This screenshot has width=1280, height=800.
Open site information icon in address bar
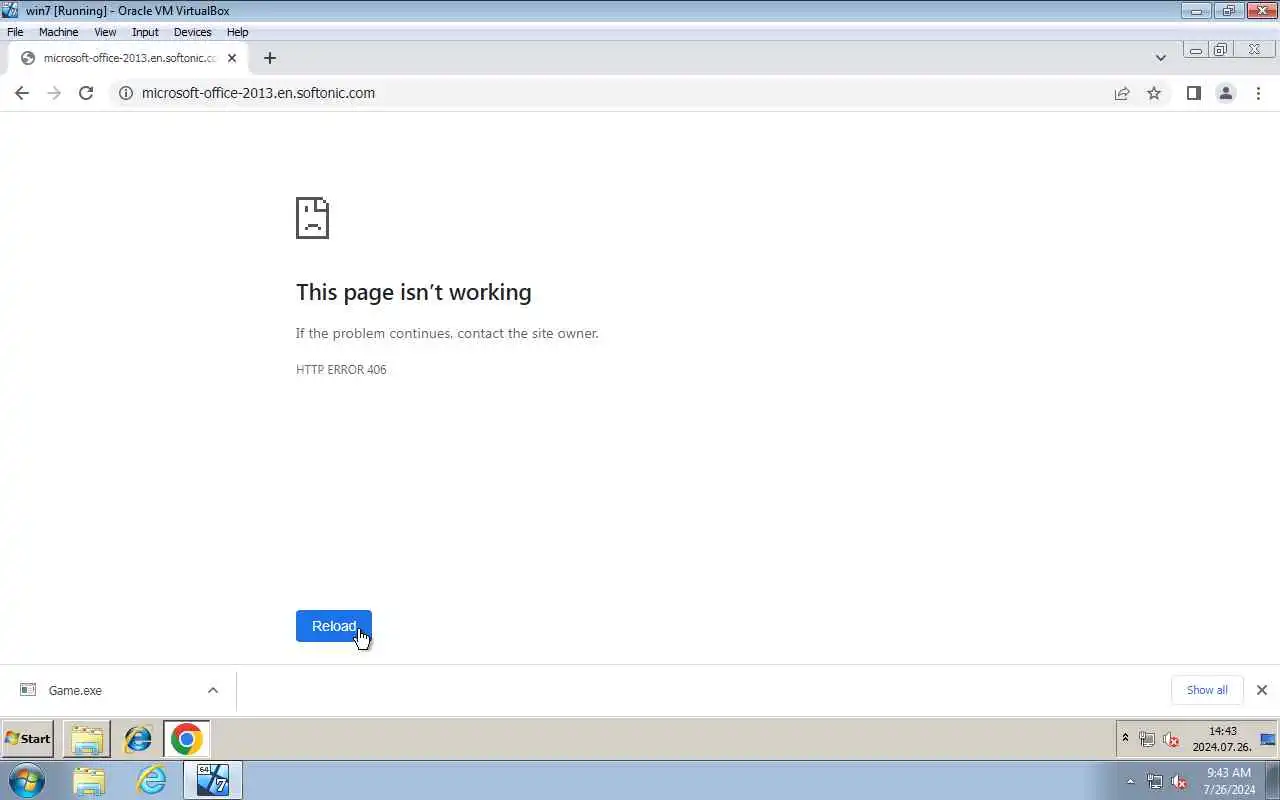[126, 93]
